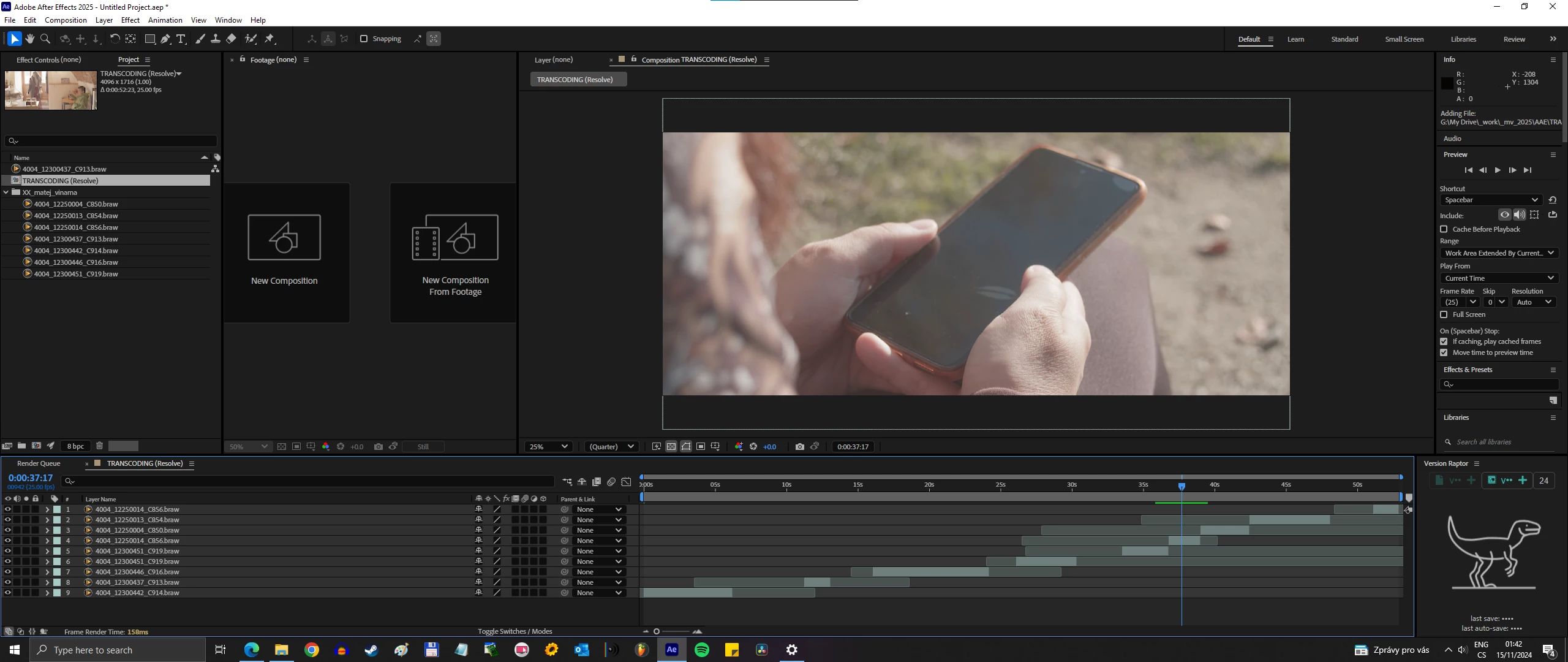
Task: Open the 25% magnification dropdown
Action: pyautogui.click(x=549, y=447)
